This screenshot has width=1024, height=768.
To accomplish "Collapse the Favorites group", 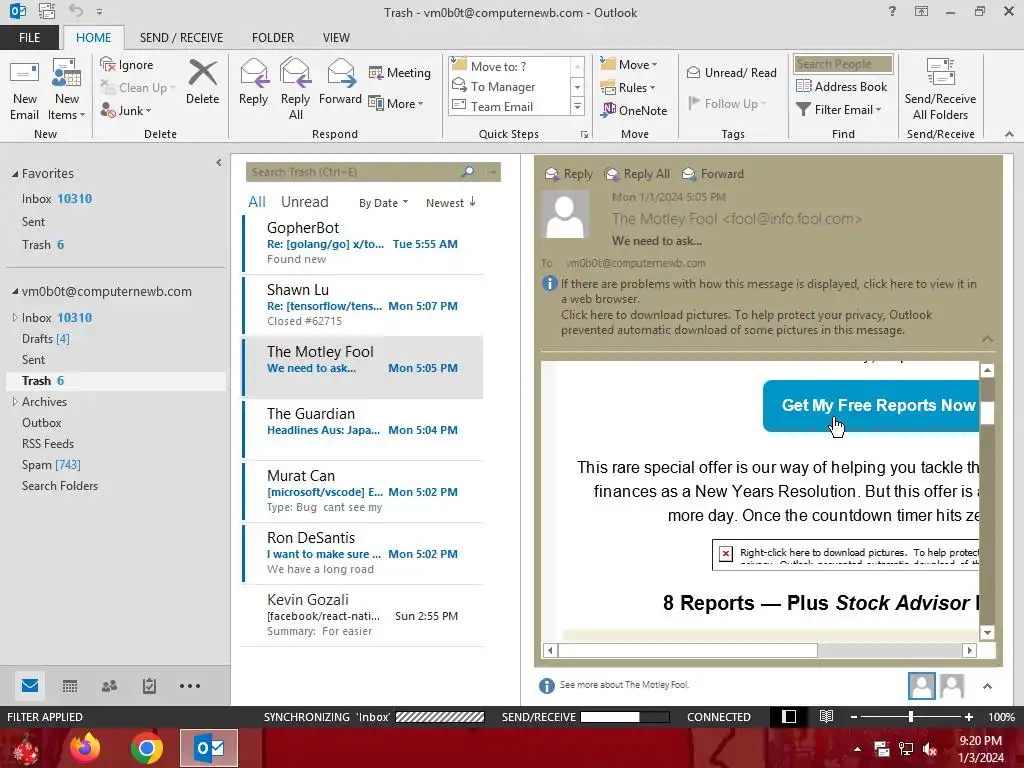I will coord(15,174).
